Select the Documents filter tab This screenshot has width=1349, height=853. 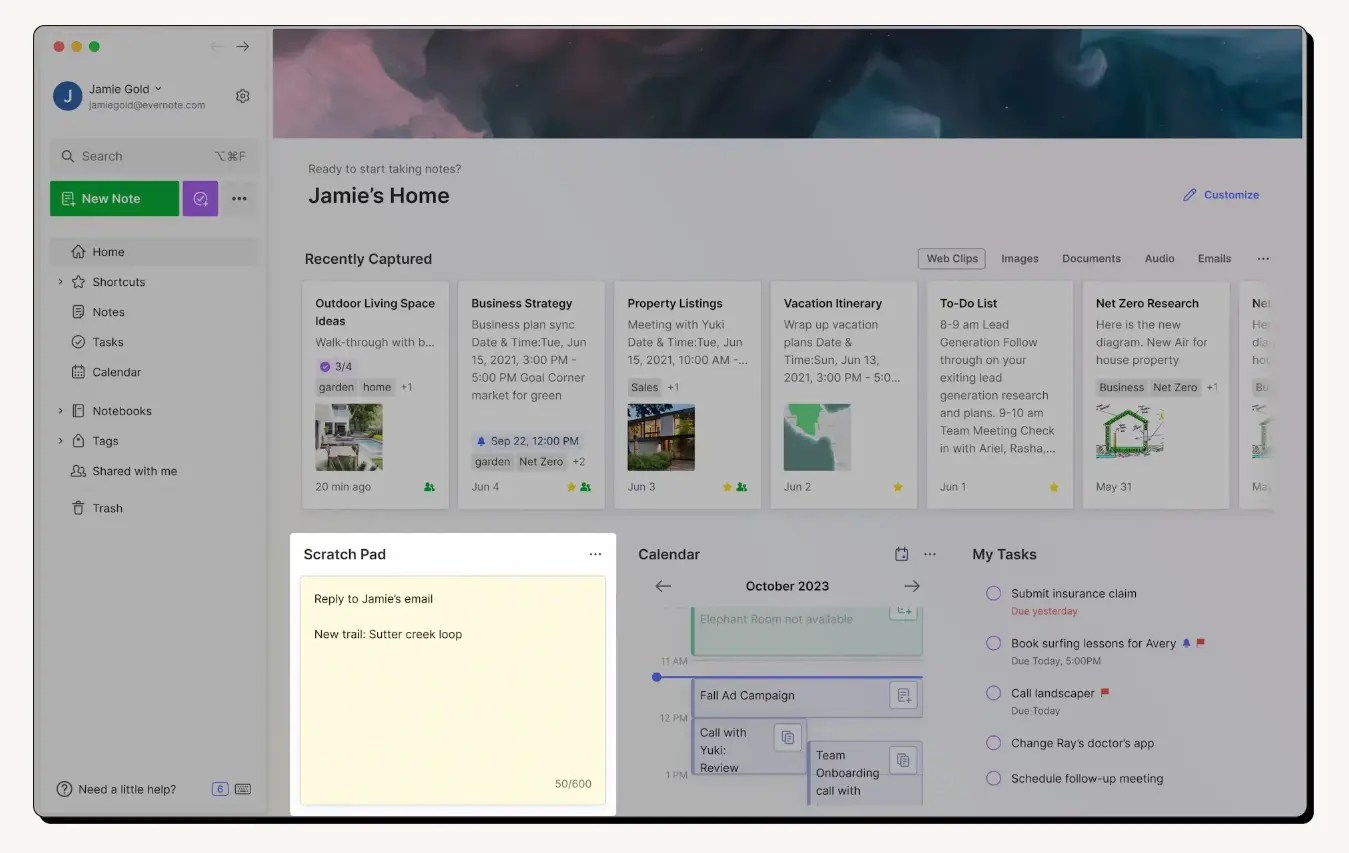1090,258
